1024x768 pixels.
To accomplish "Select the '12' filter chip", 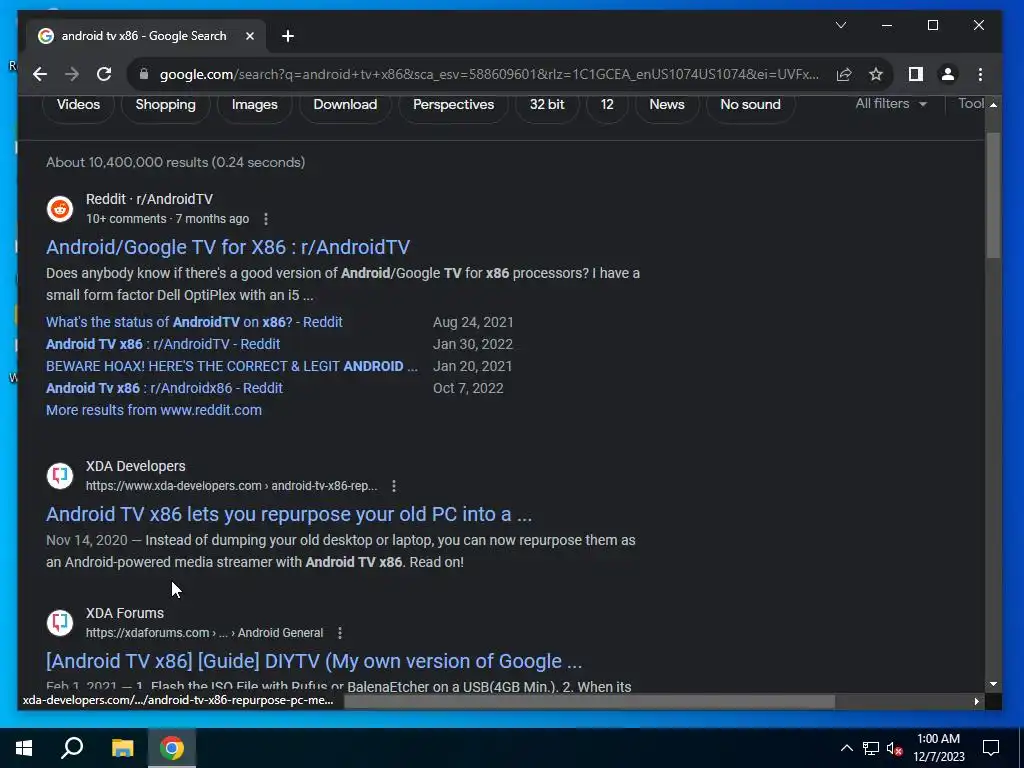I will (607, 104).
